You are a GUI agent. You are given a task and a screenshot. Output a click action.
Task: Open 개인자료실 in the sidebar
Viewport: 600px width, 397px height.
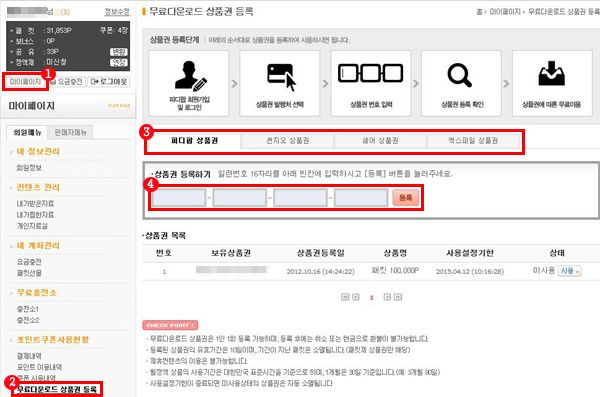(32, 226)
